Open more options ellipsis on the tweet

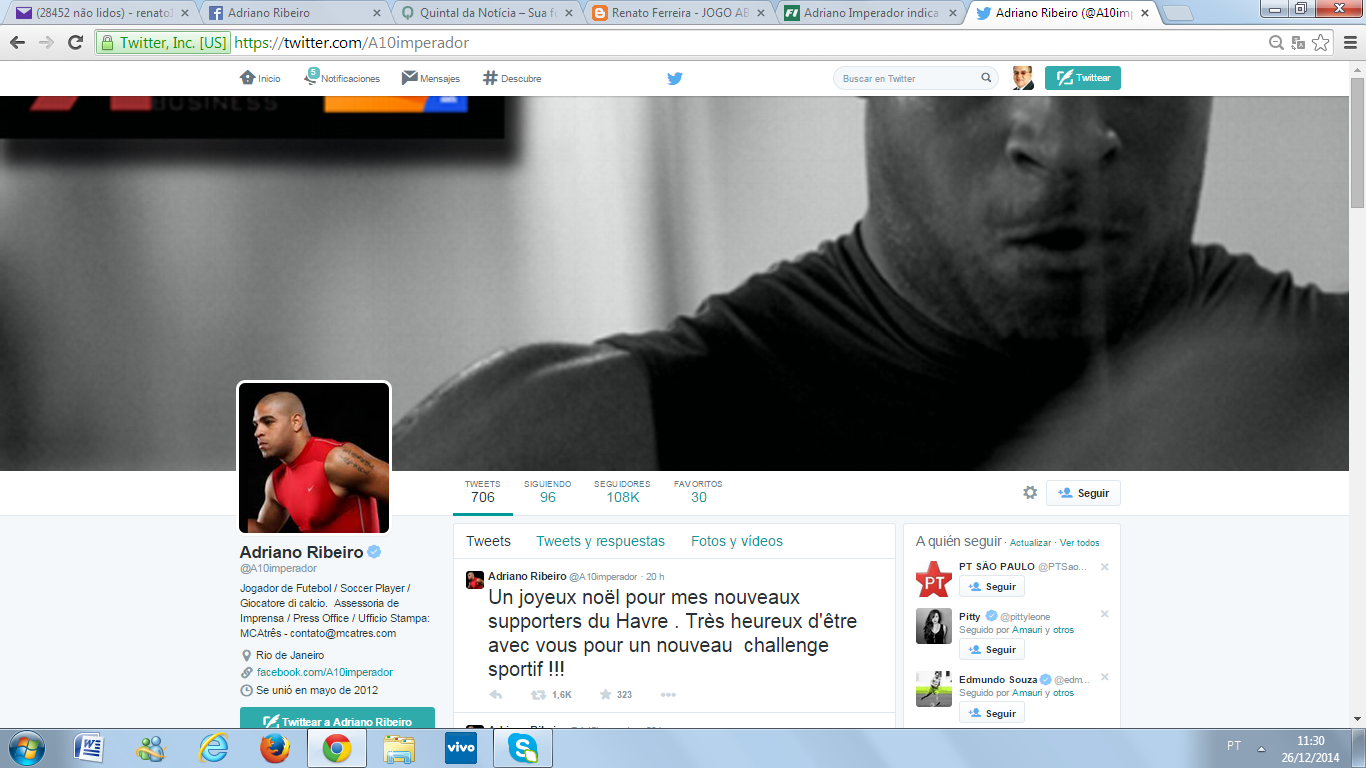point(668,695)
